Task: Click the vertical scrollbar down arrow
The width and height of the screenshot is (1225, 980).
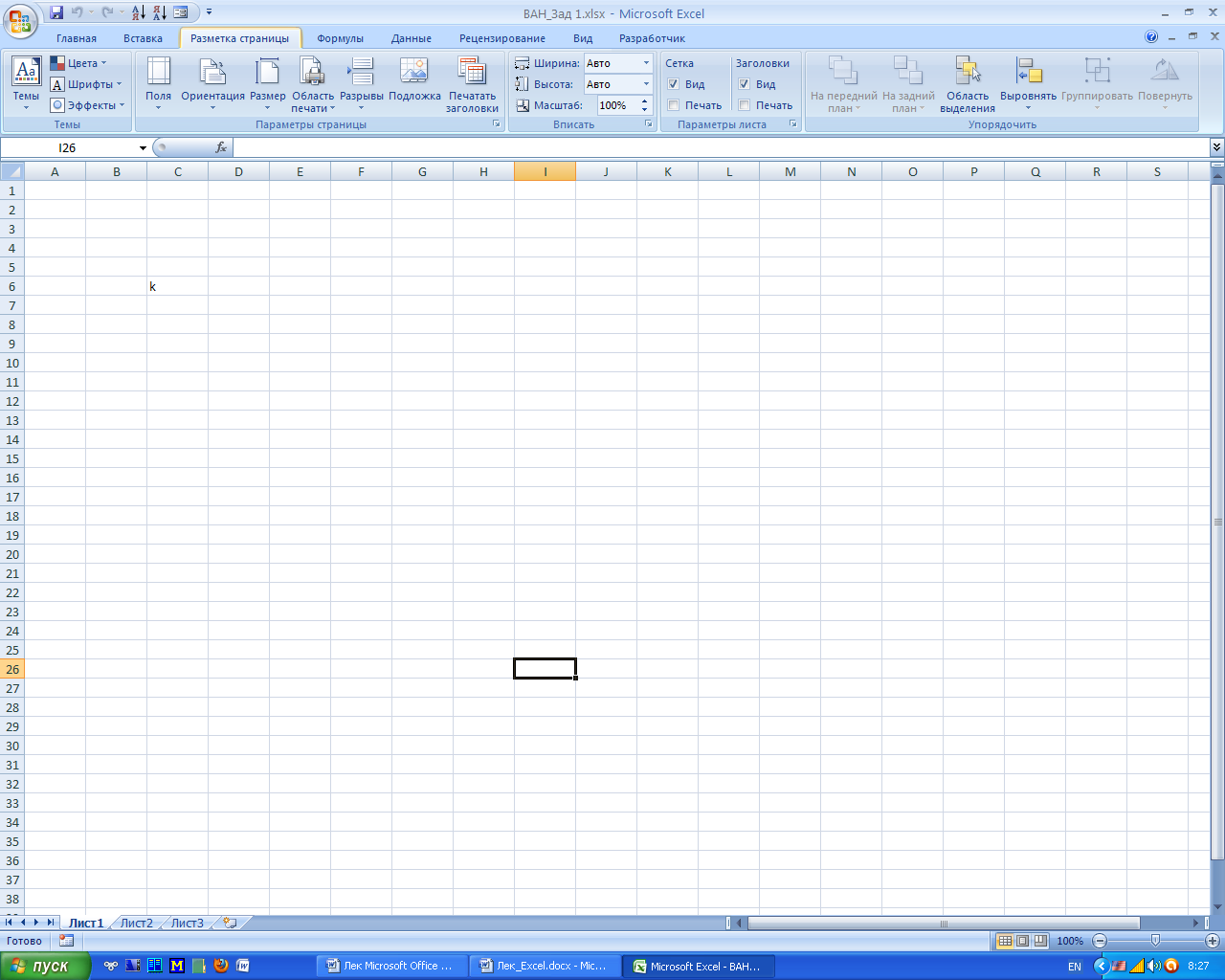Action: point(1217,907)
